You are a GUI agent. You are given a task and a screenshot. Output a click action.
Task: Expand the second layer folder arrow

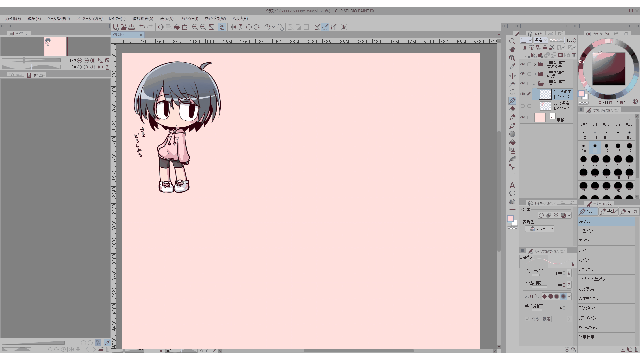click(535, 74)
